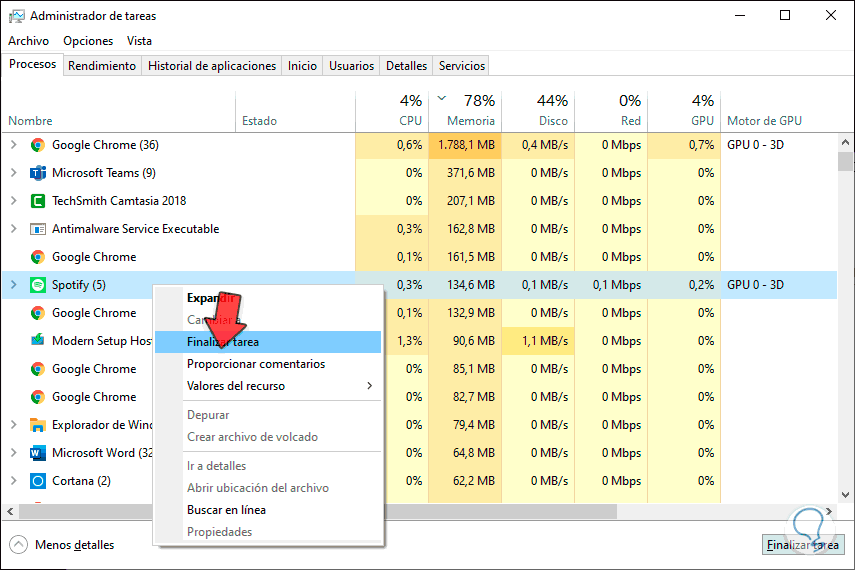This screenshot has width=855, height=570.
Task: Click the 0,7% GPU cell
Action: pos(684,145)
